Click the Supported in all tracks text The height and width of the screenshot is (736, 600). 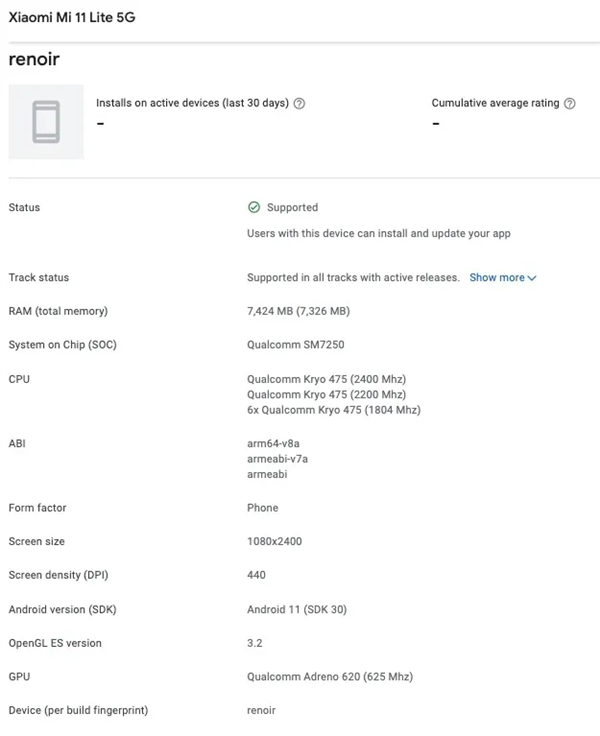pos(353,277)
